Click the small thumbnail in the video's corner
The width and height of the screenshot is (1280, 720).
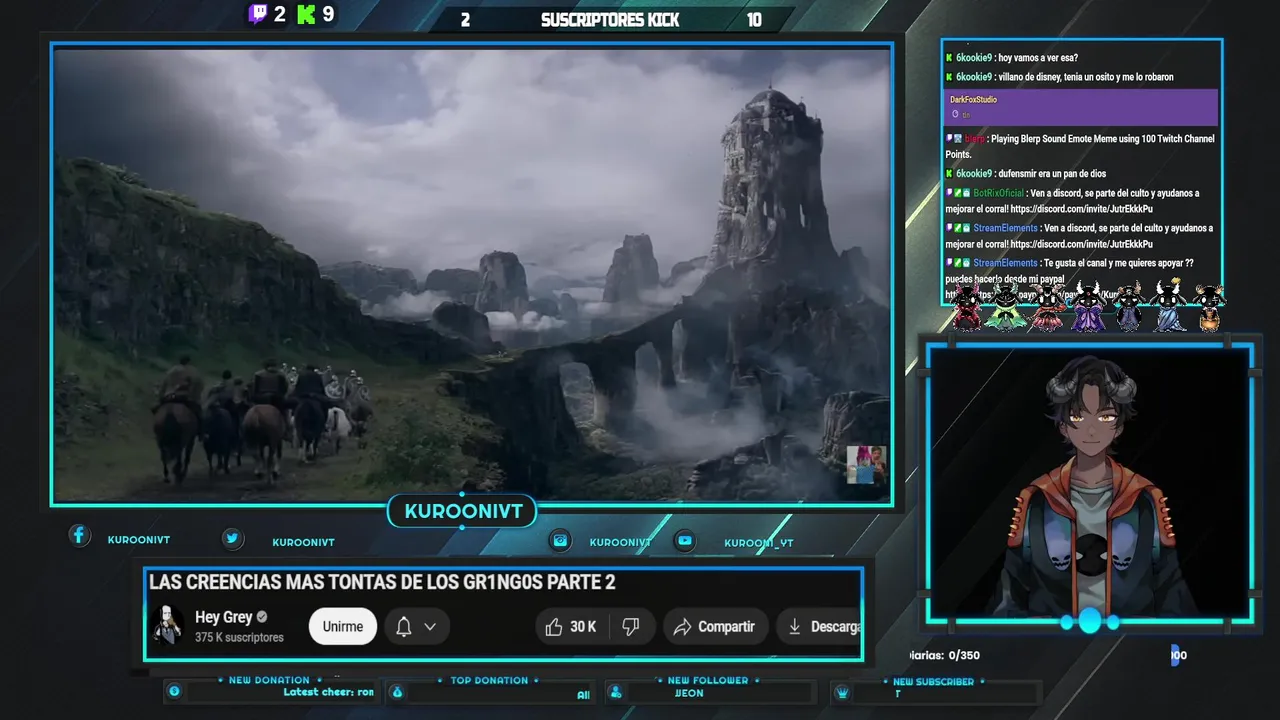pos(866,464)
